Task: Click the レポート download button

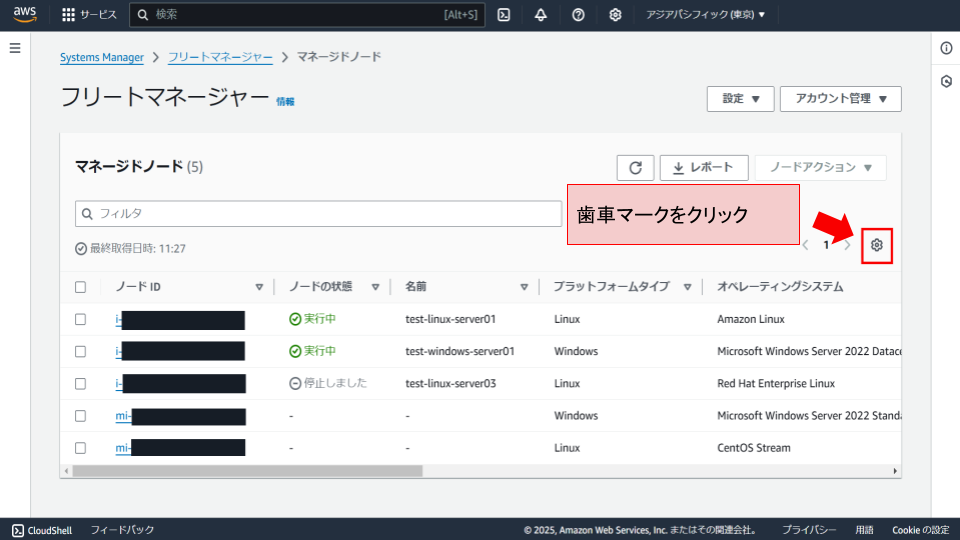Action: [701, 168]
